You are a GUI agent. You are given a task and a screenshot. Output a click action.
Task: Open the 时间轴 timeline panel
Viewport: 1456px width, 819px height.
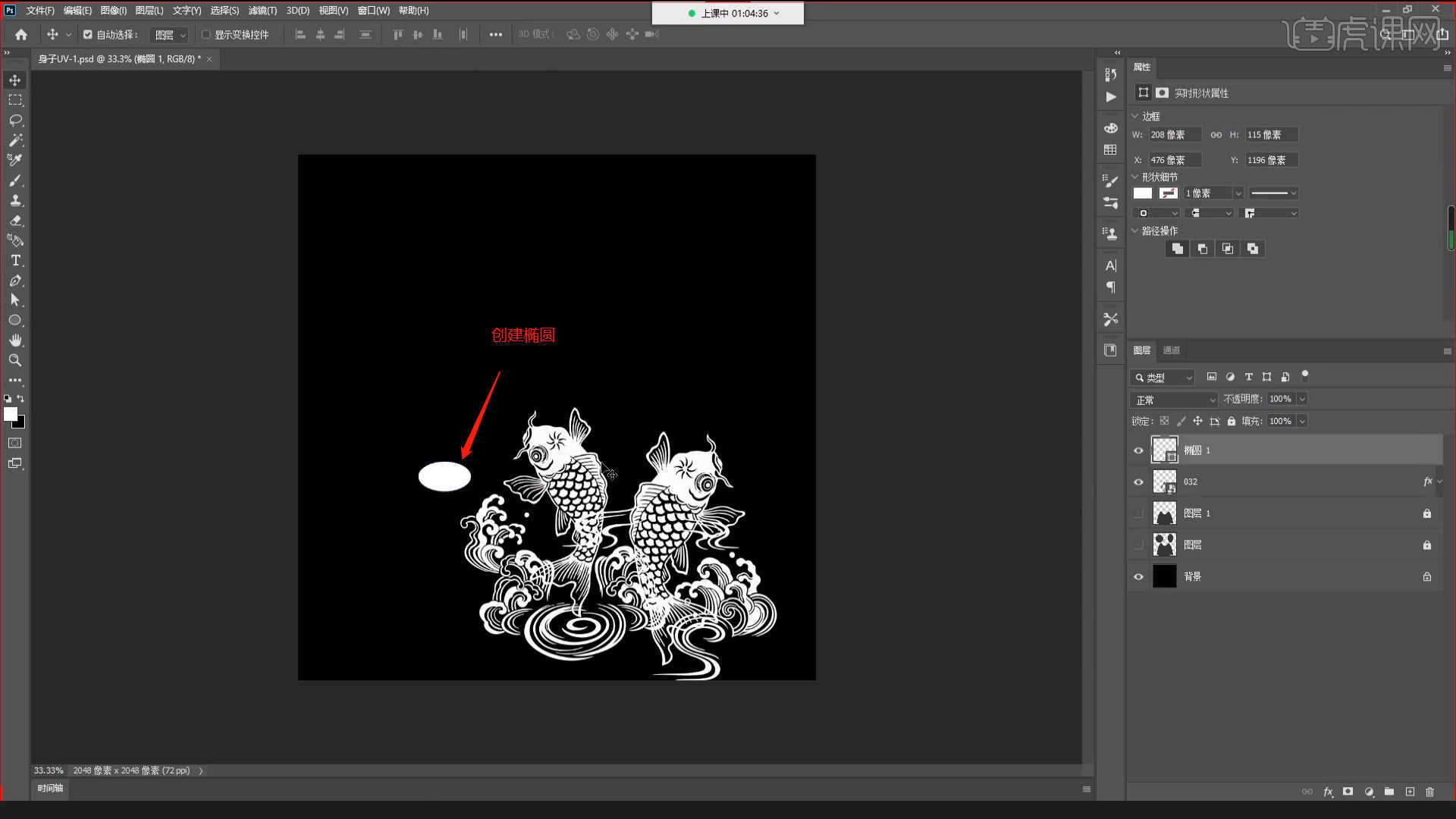click(x=50, y=789)
